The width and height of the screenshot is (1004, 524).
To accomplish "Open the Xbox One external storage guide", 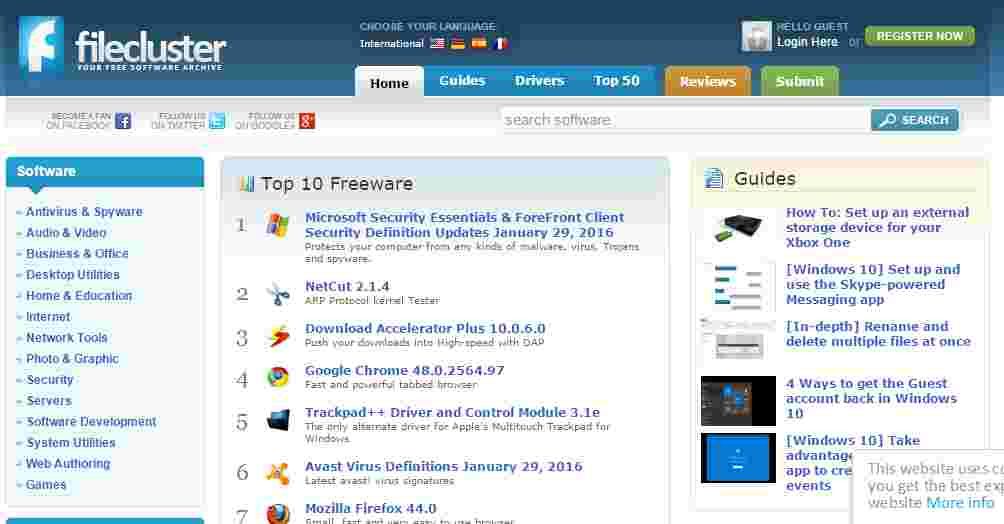I will (x=877, y=227).
